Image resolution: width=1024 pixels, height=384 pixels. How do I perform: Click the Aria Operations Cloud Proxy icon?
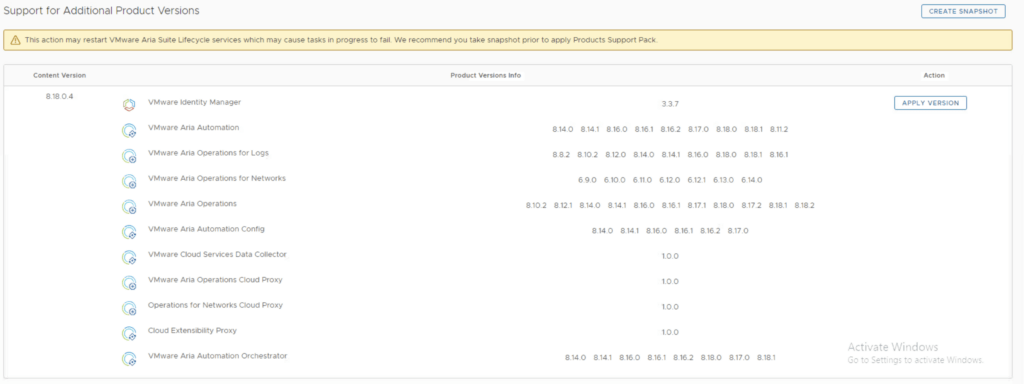pos(129,283)
